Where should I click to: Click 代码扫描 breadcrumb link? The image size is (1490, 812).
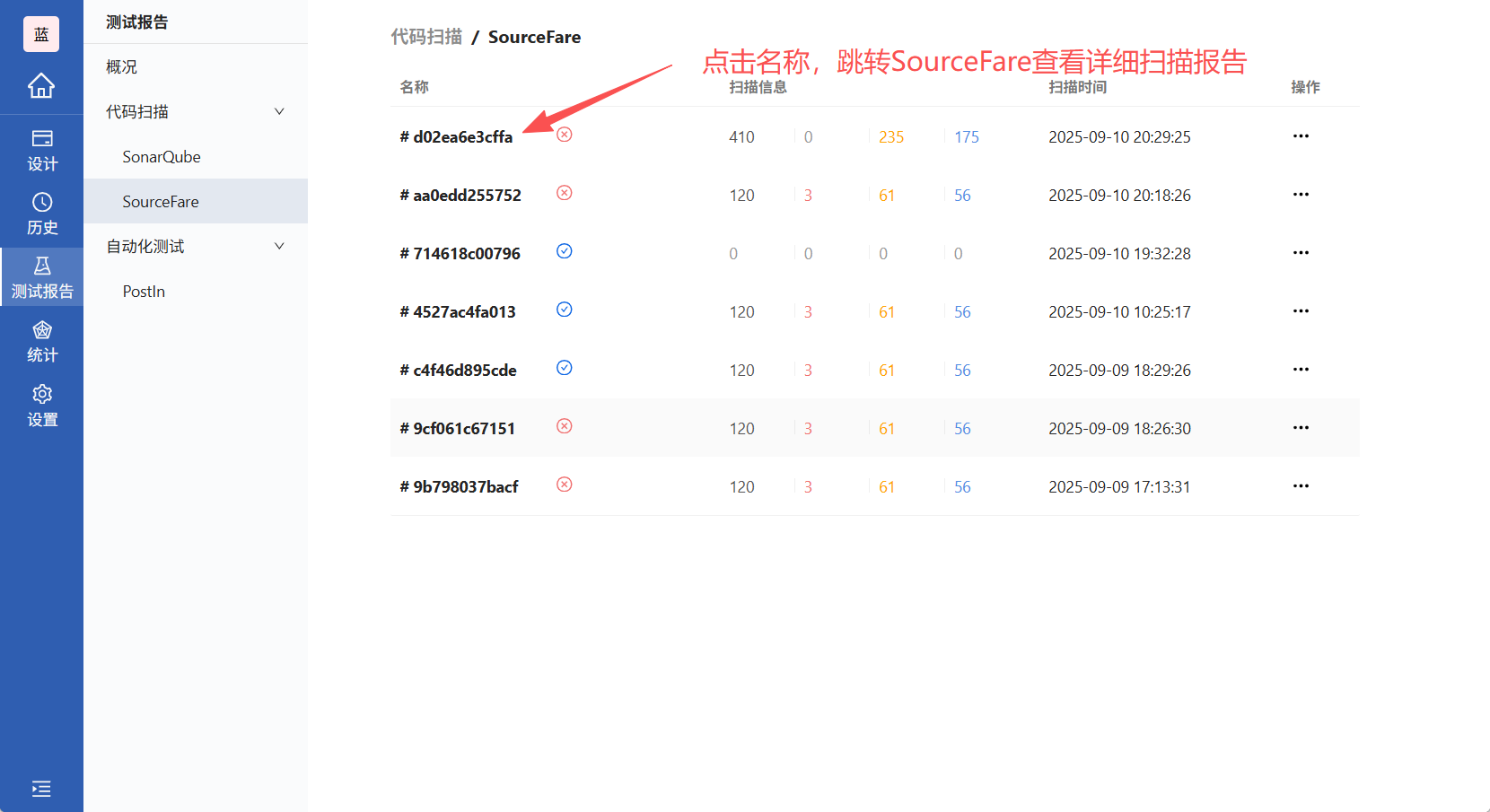click(x=426, y=37)
